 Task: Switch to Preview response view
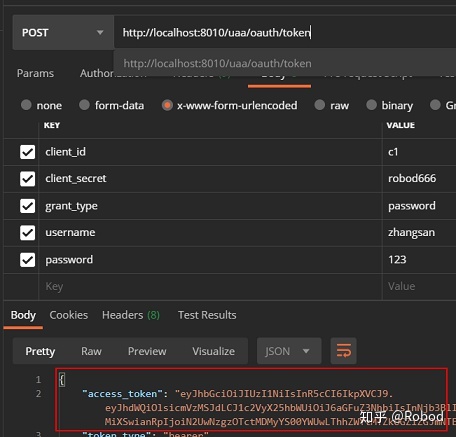(147, 351)
